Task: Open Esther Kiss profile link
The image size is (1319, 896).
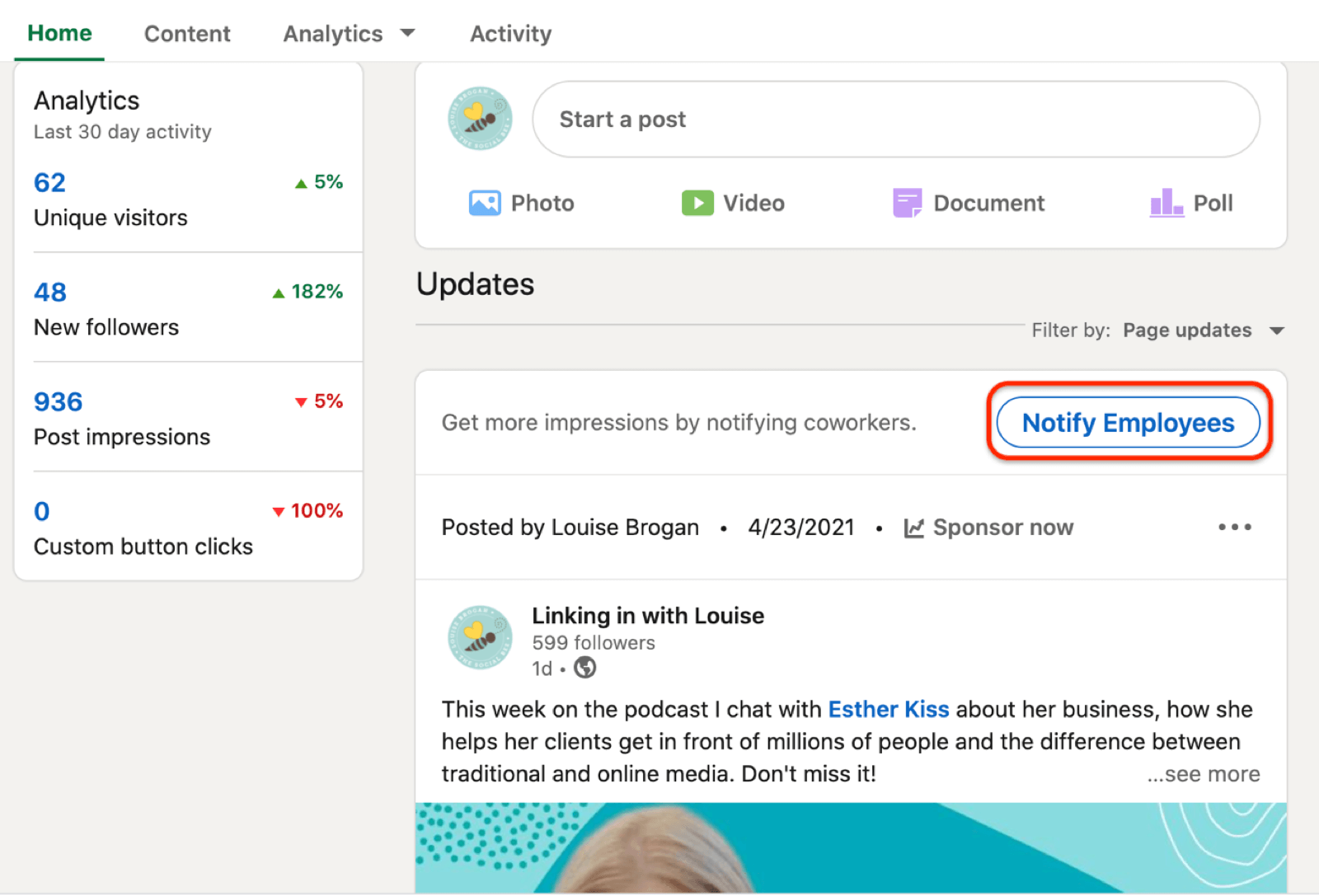Action: pyautogui.click(x=889, y=710)
